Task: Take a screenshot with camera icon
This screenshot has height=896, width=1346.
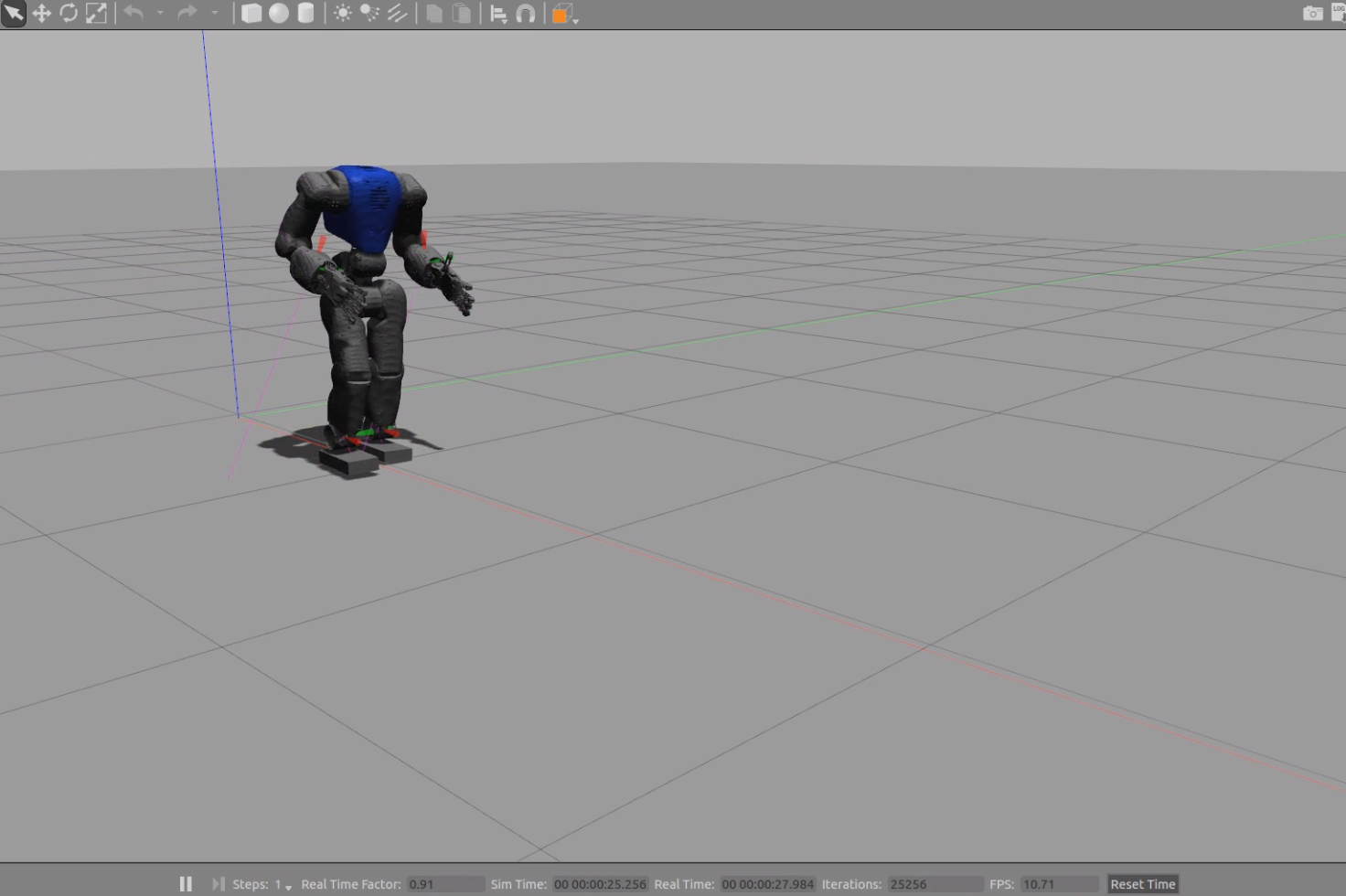Action: point(1312,13)
